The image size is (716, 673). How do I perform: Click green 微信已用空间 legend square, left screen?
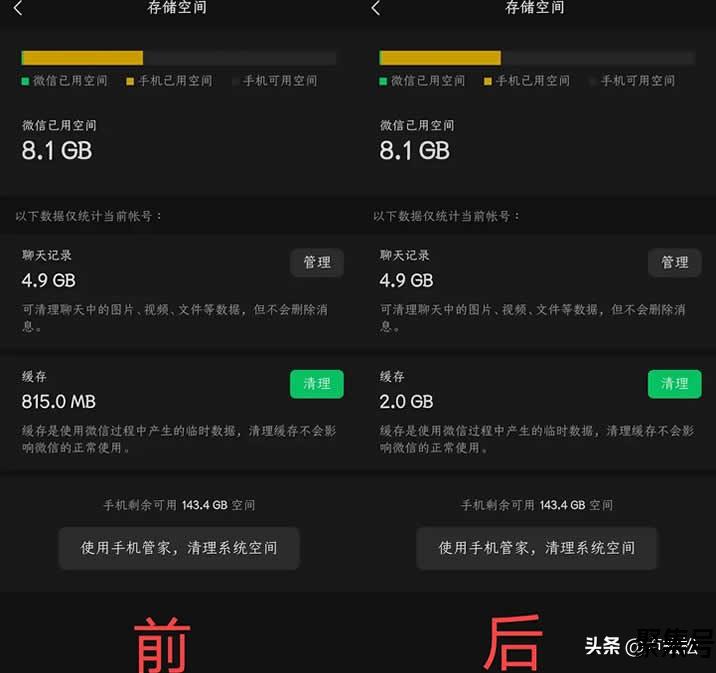(x=26, y=81)
